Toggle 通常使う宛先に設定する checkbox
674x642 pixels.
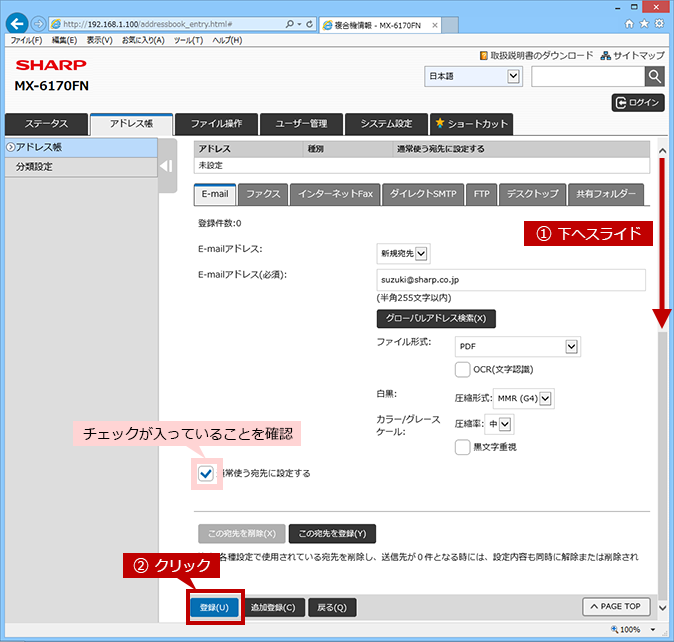click(x=205, y=474)
